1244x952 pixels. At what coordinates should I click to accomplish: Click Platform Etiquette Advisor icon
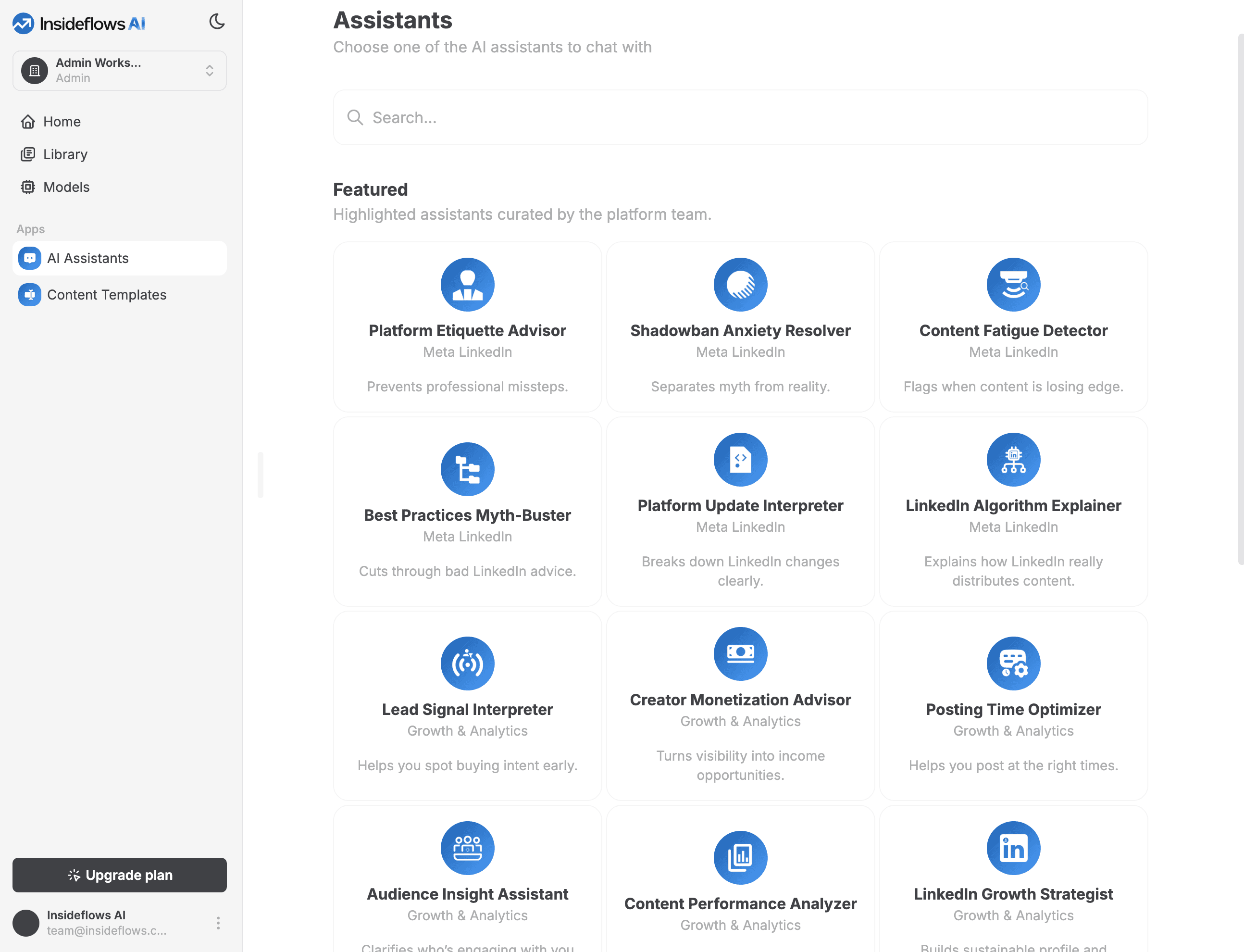pyautogui.click(x=467, y=285)
